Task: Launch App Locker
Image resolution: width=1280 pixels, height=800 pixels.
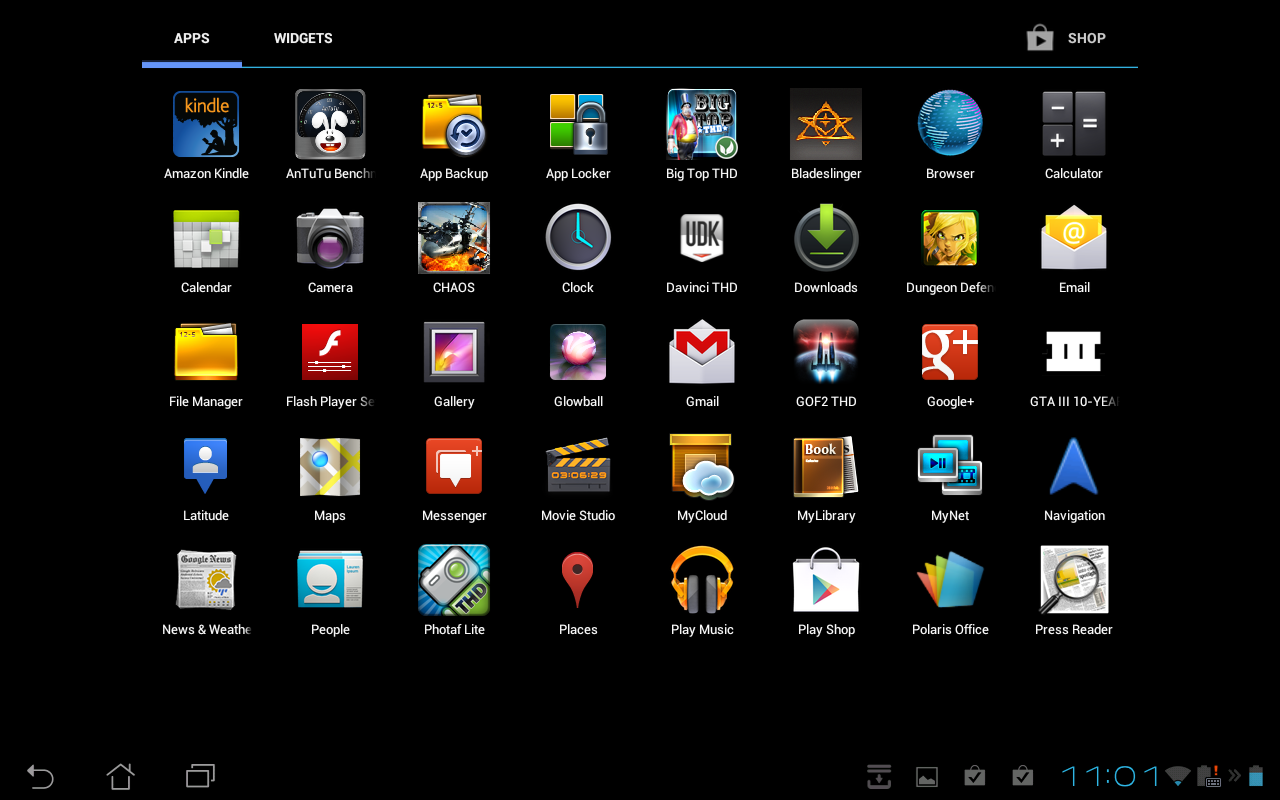Action: [x=578, y=124]
